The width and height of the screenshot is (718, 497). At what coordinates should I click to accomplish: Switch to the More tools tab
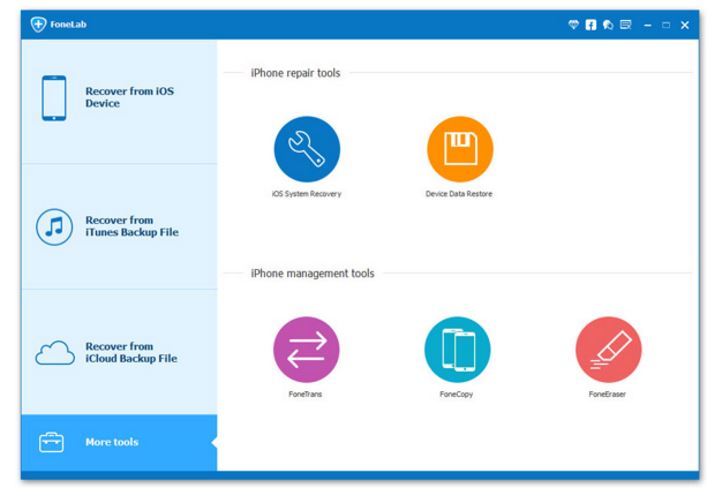(119, 442)
